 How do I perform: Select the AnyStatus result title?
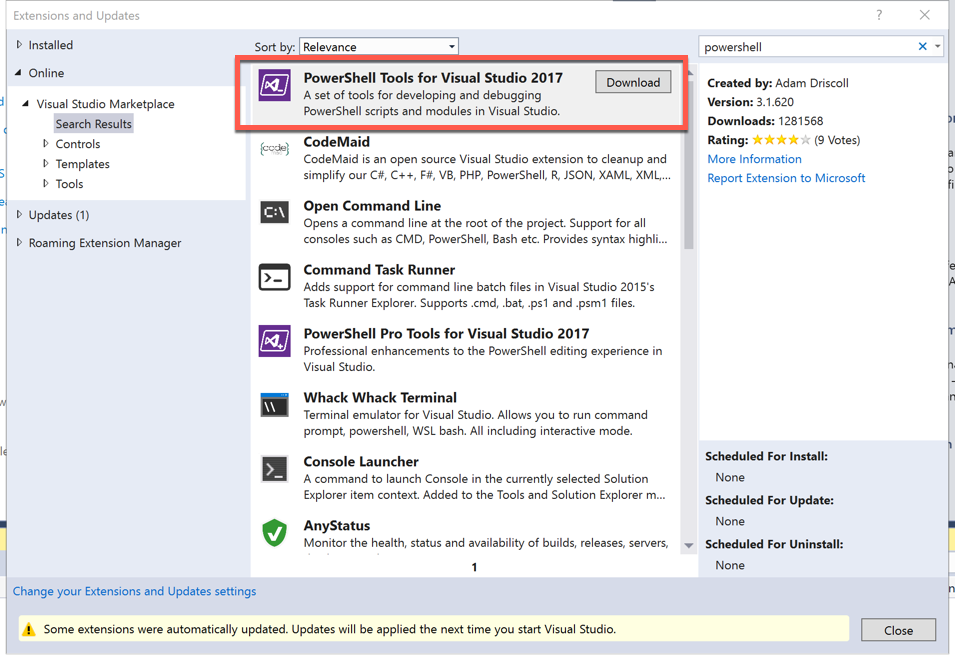coord(337,525)
